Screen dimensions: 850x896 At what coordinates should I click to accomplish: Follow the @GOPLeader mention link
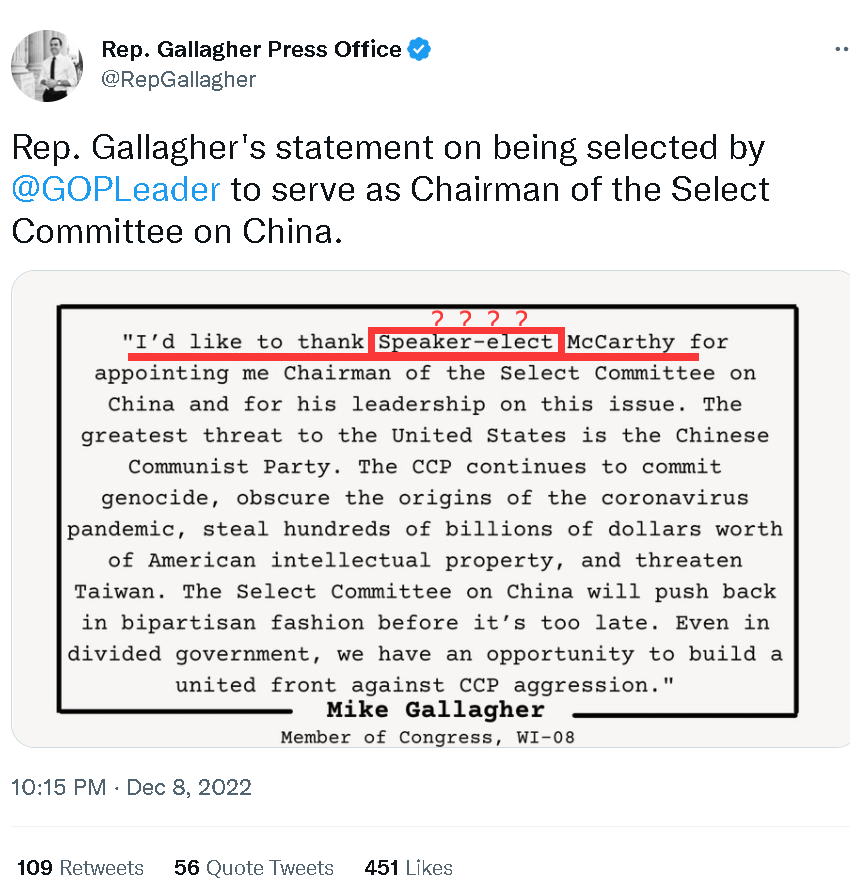coord(115,189)
